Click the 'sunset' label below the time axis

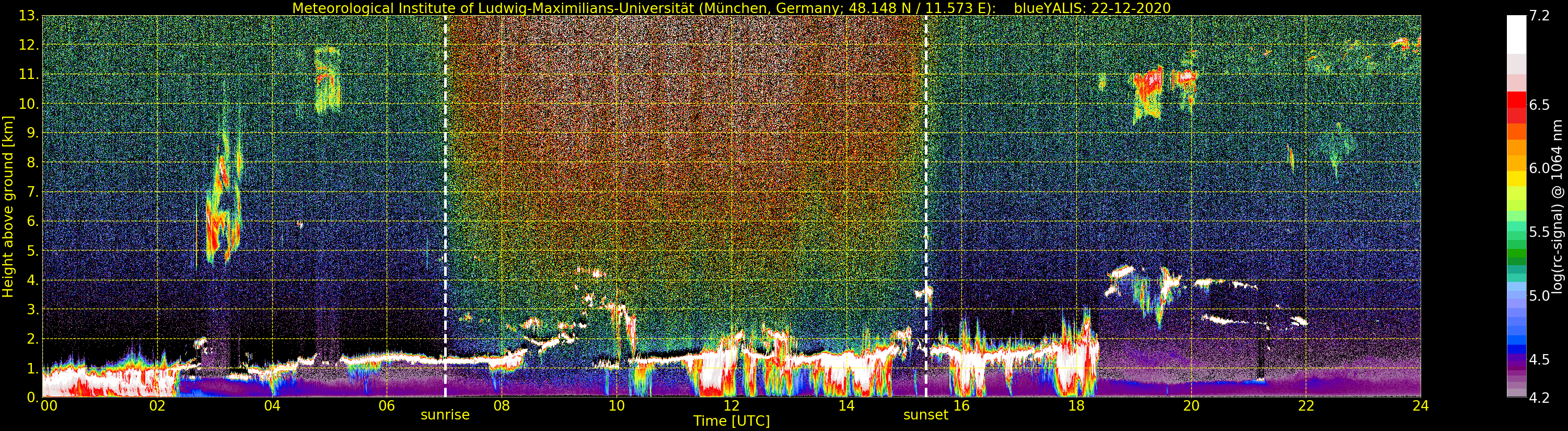point(925,415)
